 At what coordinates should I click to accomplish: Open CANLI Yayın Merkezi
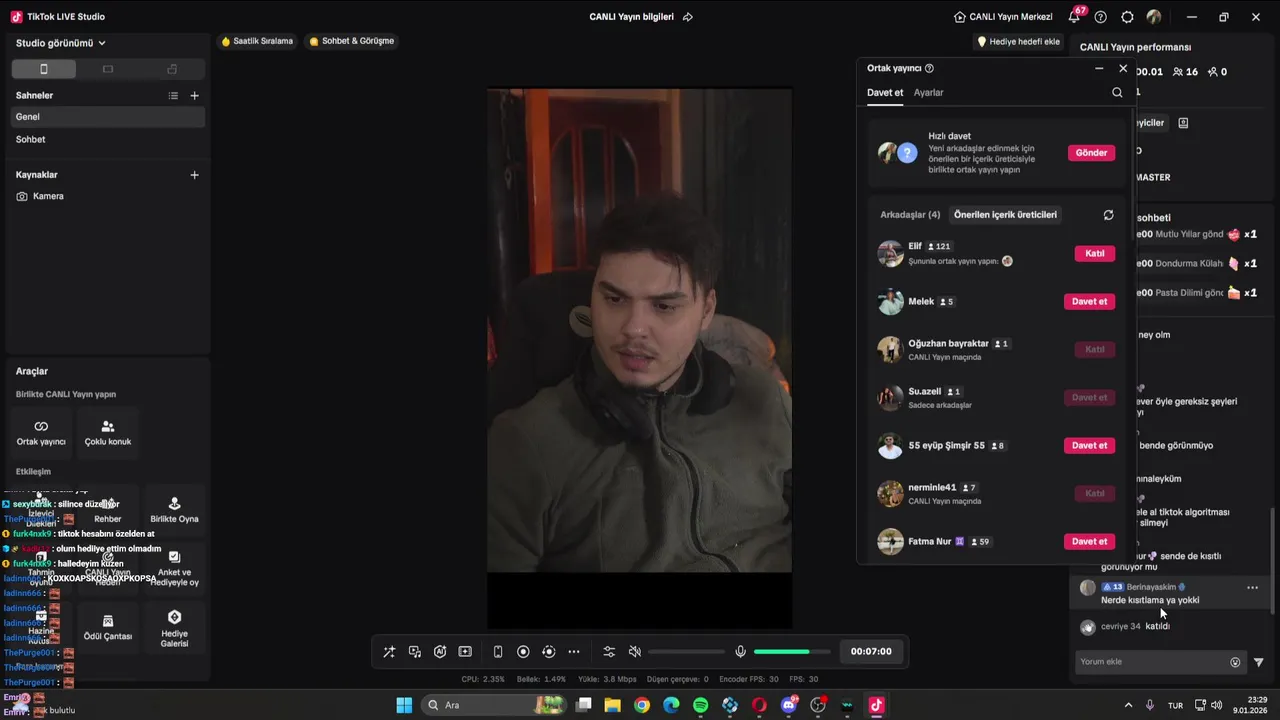[1003, 17]
